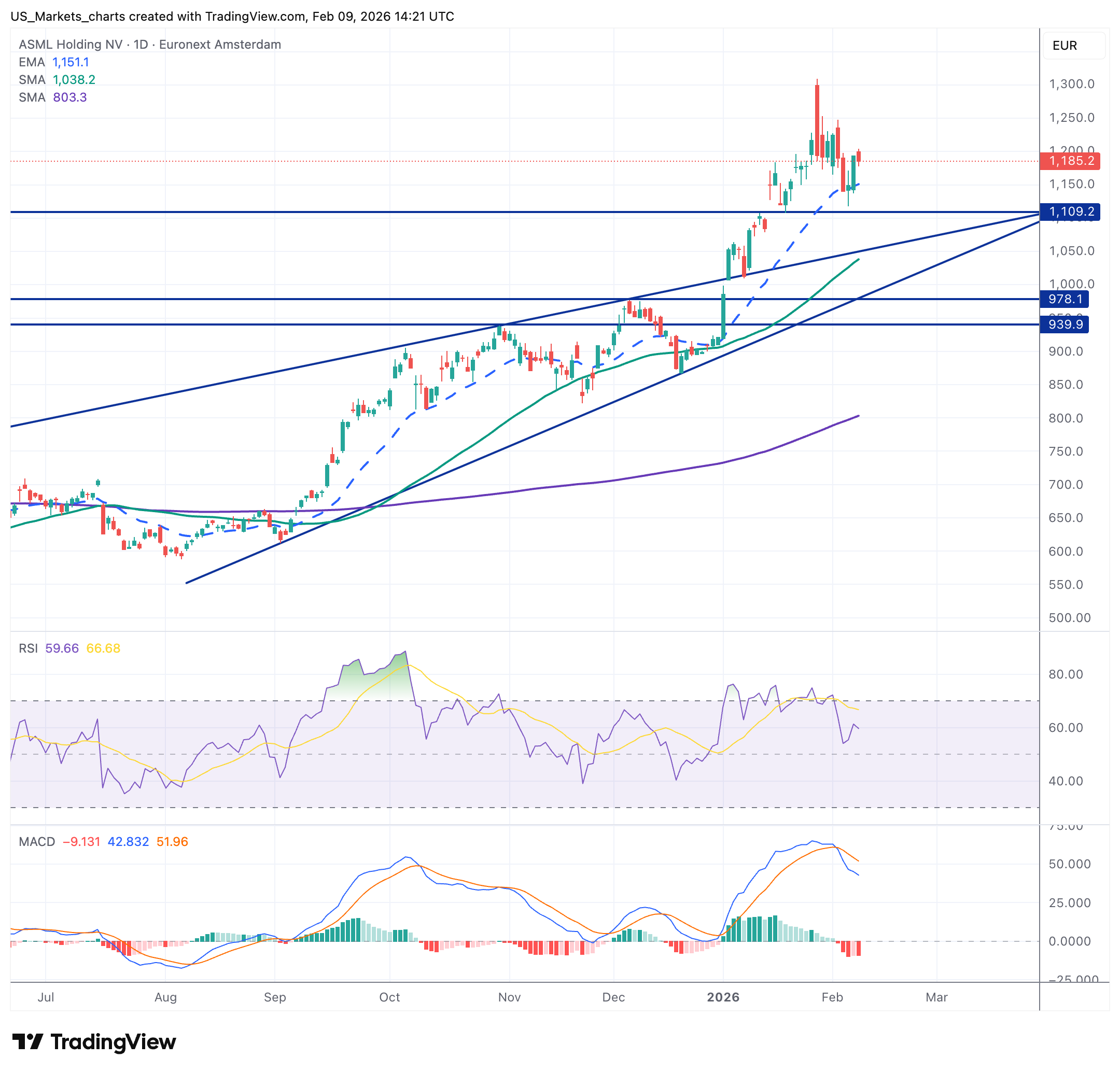Click the EMA 1,151.1 indicator legend
Viewport: 1120px width, 1073px height.
pos(54,62)
